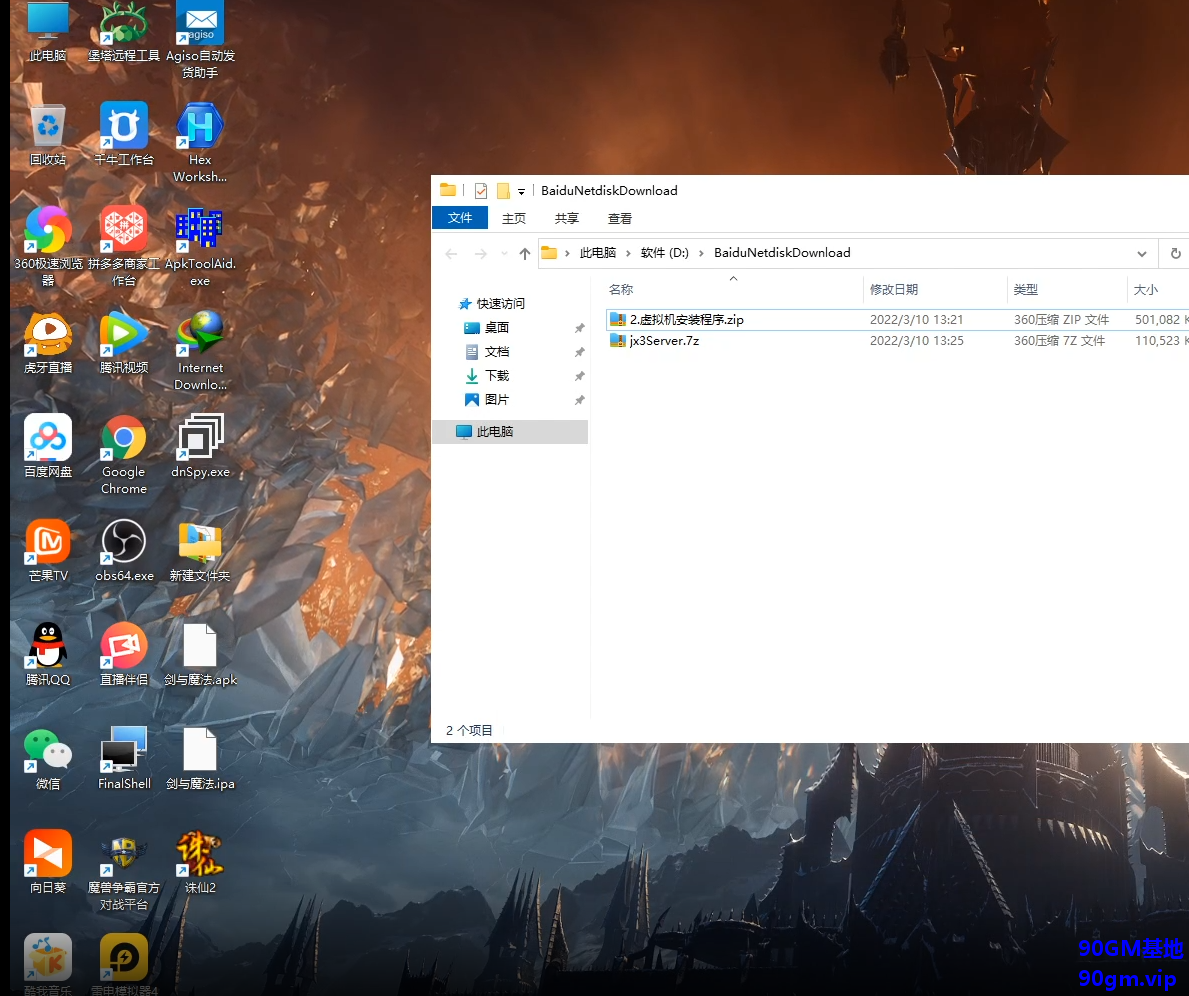Select ApkToolAid.exe desktop icon
Image resolution: width=1189 pixels, height=996 pixels.
tap(200, 247)
